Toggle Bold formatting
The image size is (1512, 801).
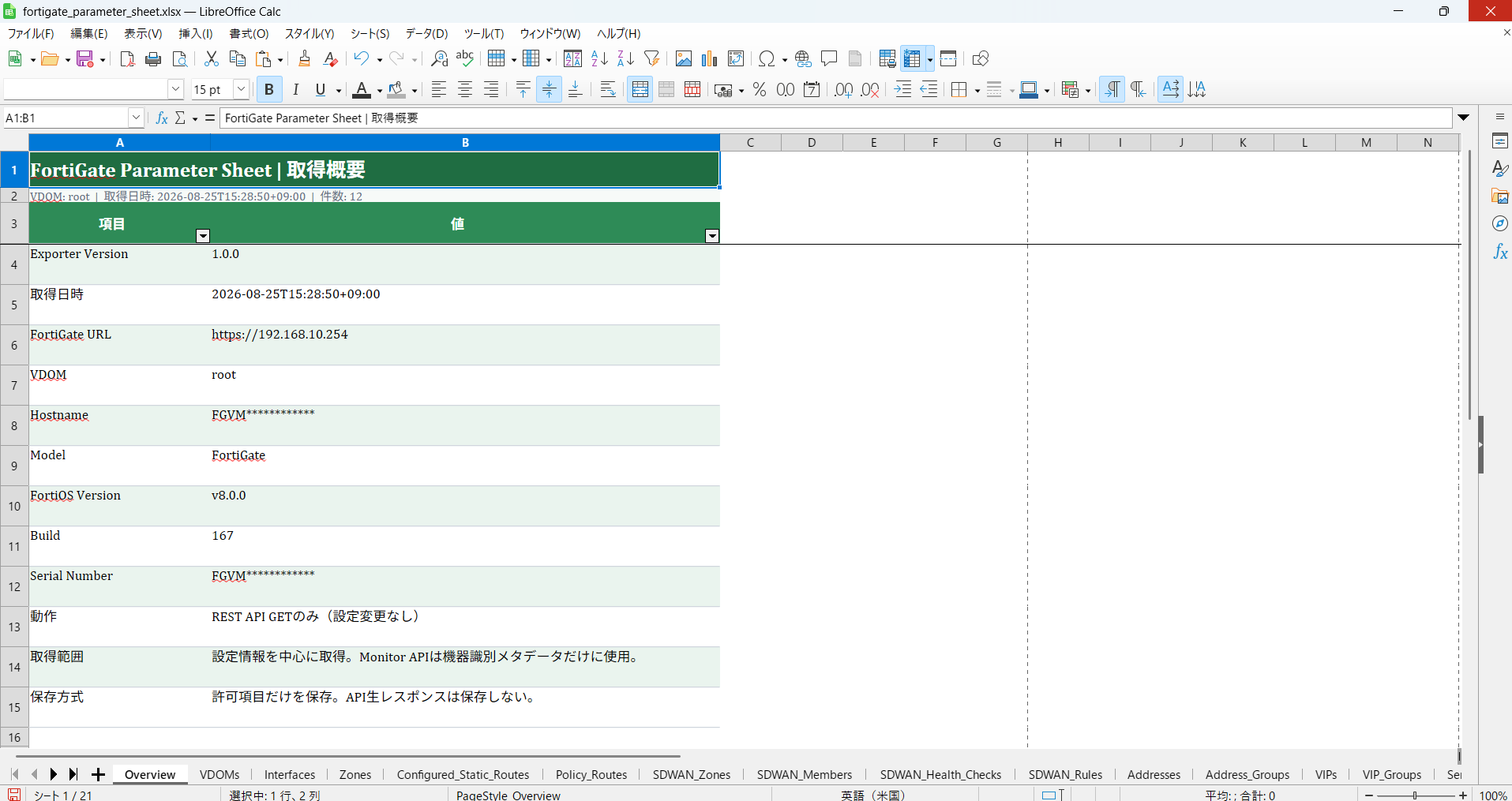click(269, 90)
